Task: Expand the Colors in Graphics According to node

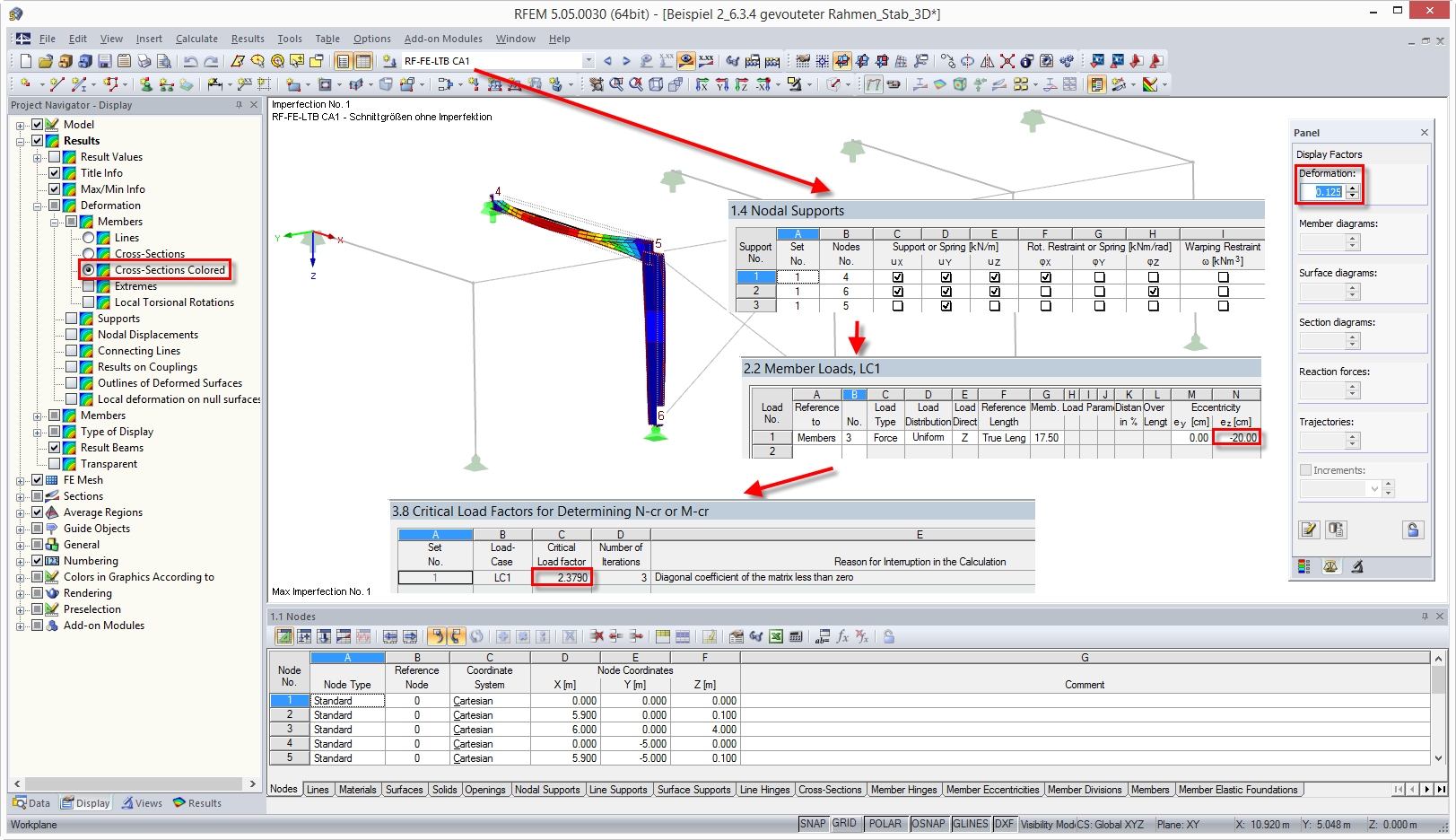Action: [21, 577]
